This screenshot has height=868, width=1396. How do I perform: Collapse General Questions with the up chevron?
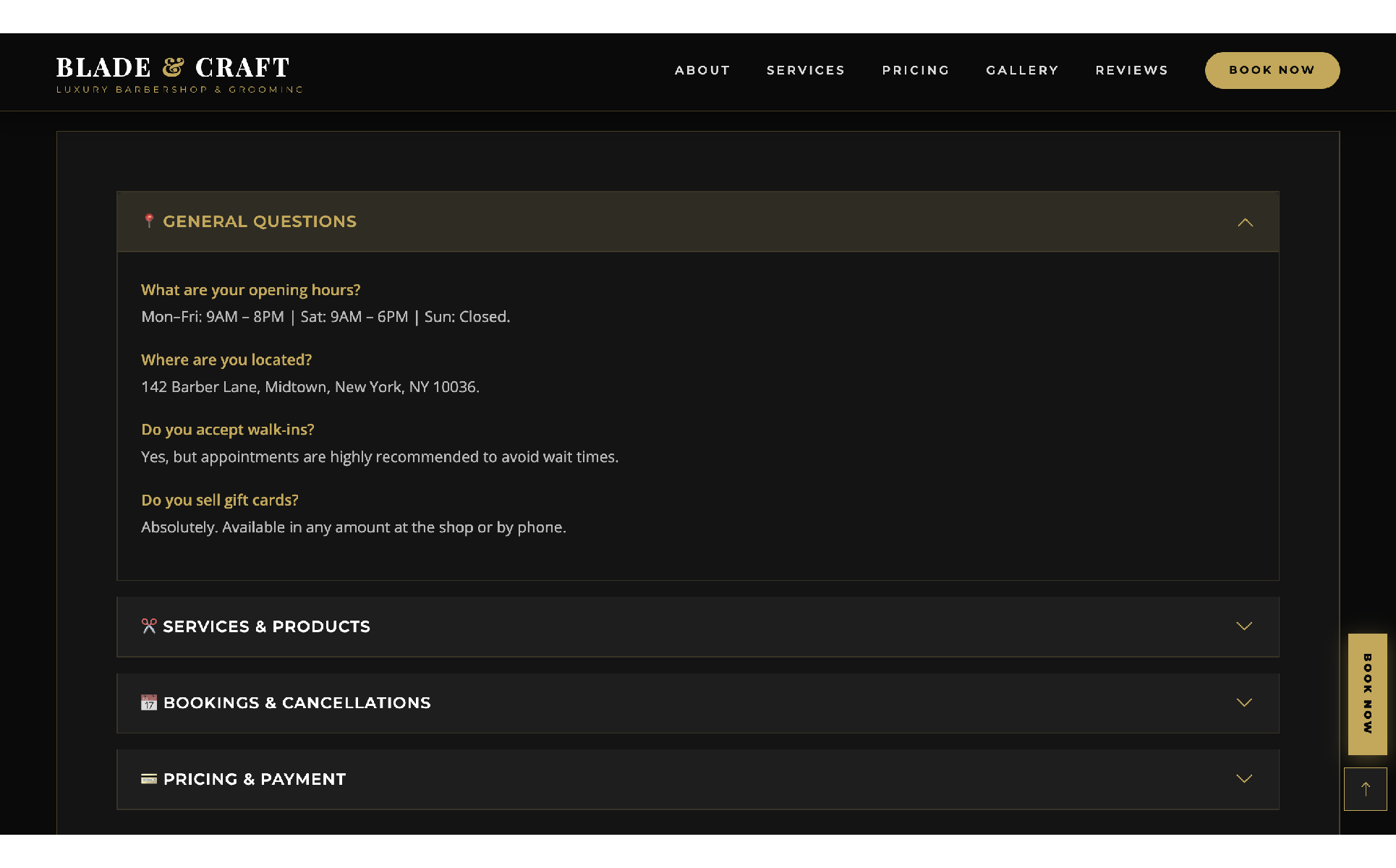(1244, 222)
